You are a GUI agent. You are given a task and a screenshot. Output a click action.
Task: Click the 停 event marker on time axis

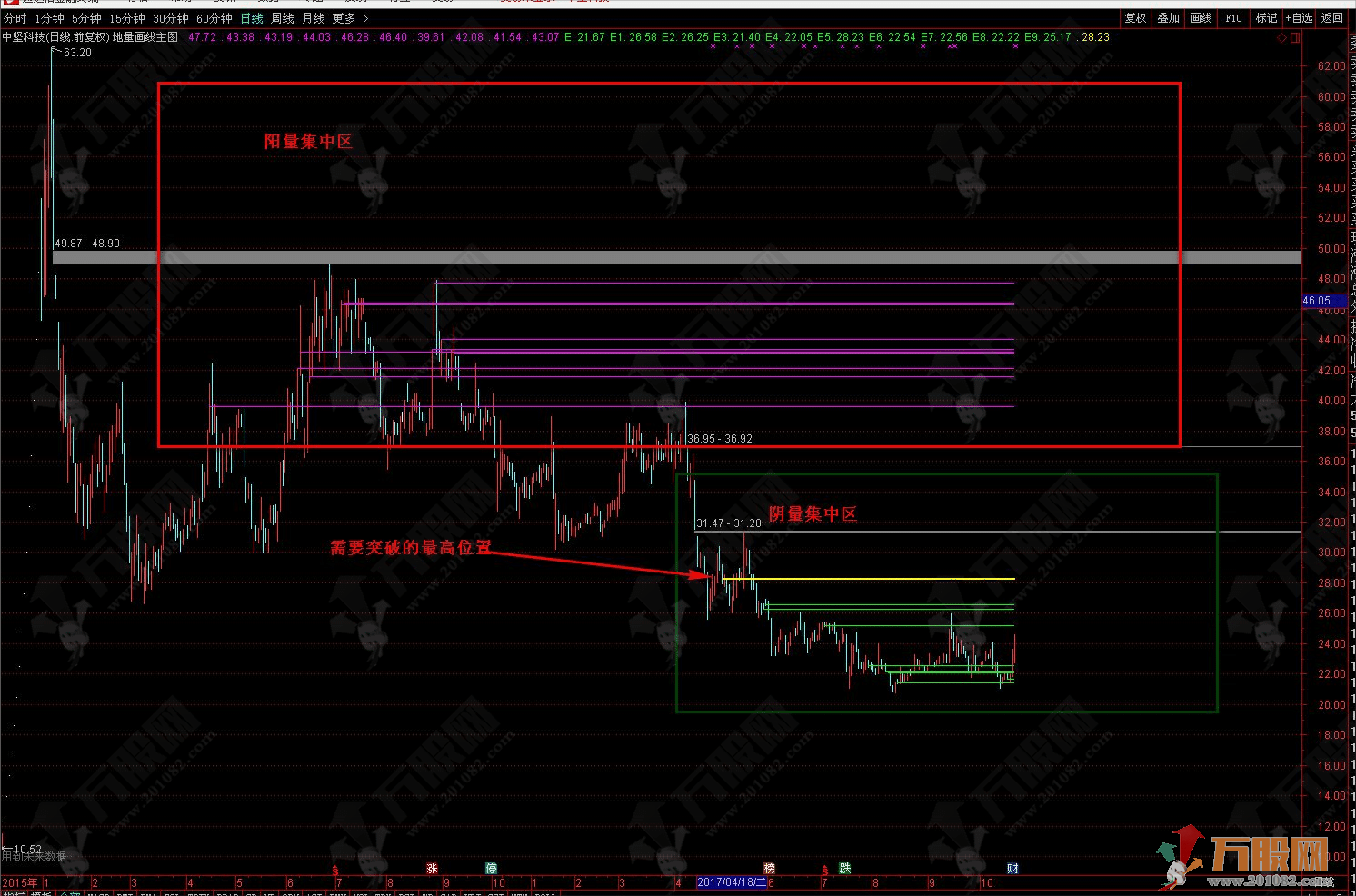tap(491, 869)
